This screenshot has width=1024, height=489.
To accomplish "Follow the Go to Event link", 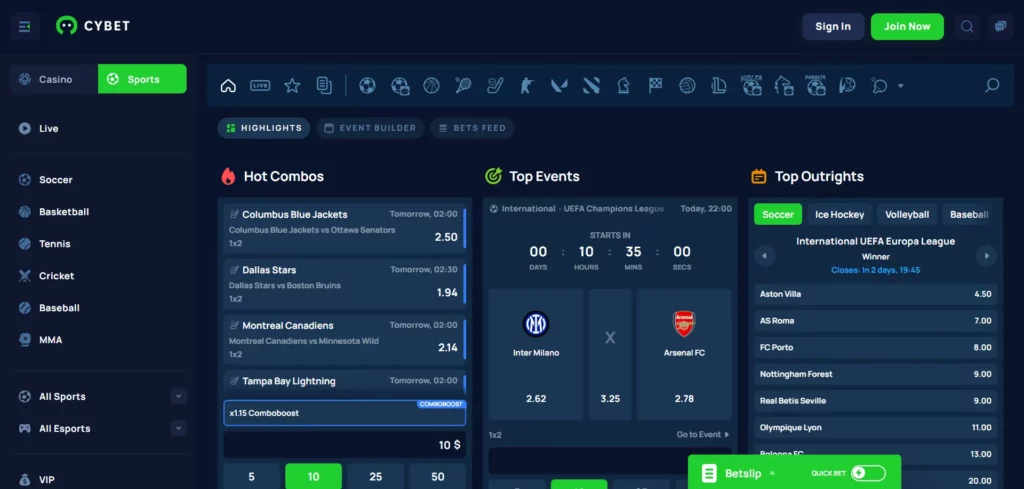I will point(703,434).
